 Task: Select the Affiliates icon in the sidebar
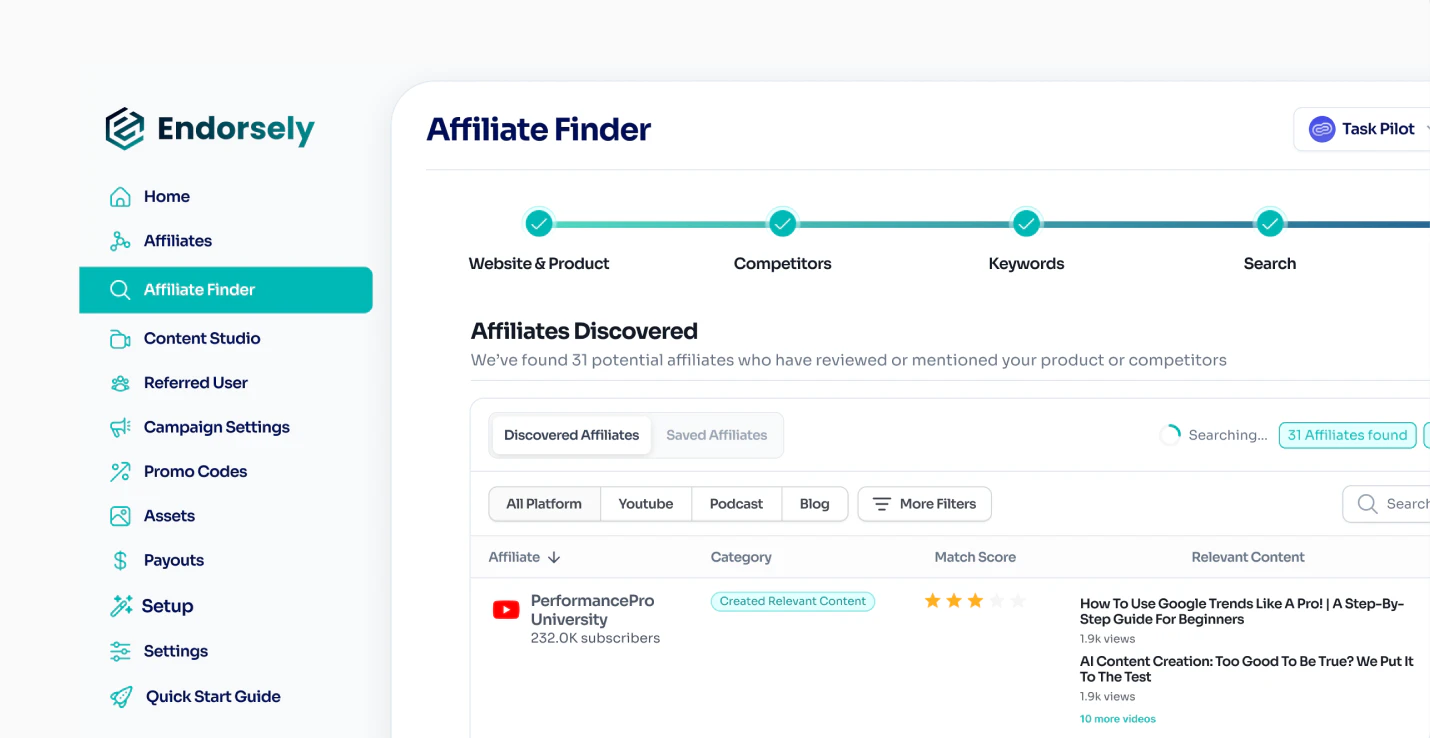click(119, 240)
